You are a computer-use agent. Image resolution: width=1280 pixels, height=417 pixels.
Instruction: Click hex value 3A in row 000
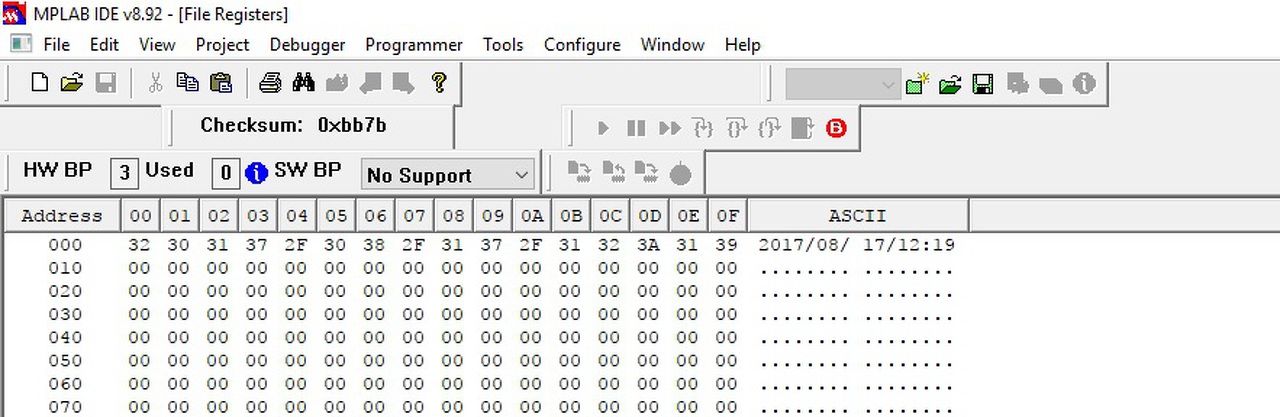point(648,245)
